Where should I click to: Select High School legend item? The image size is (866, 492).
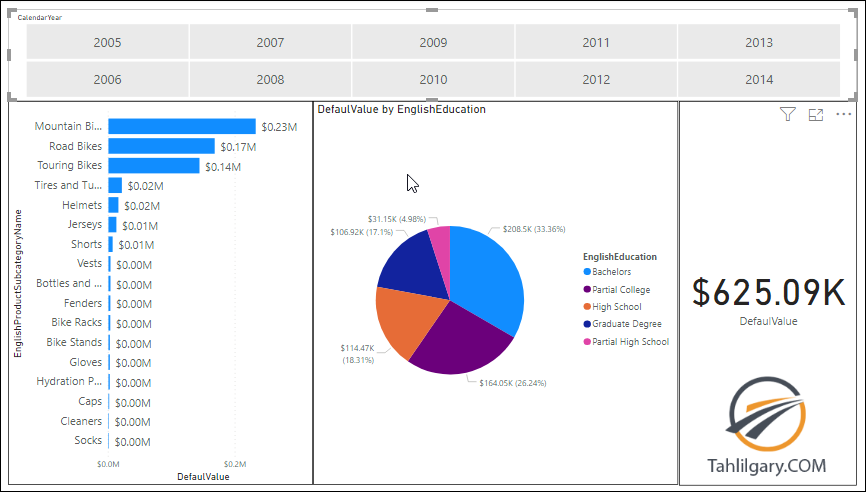pyautogui.click(x=612, y=306)
